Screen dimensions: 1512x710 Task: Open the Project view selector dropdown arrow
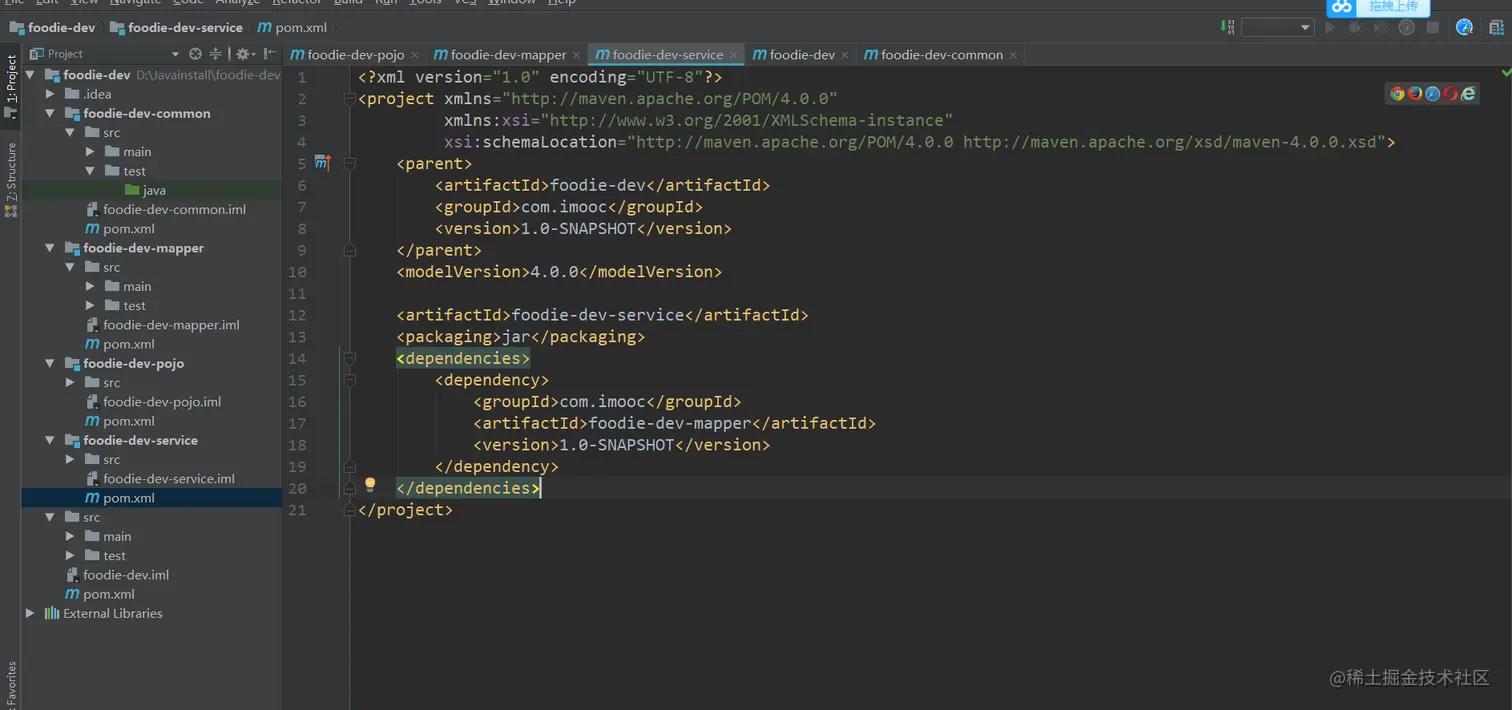pyautogui.click(x=175, y=54)
